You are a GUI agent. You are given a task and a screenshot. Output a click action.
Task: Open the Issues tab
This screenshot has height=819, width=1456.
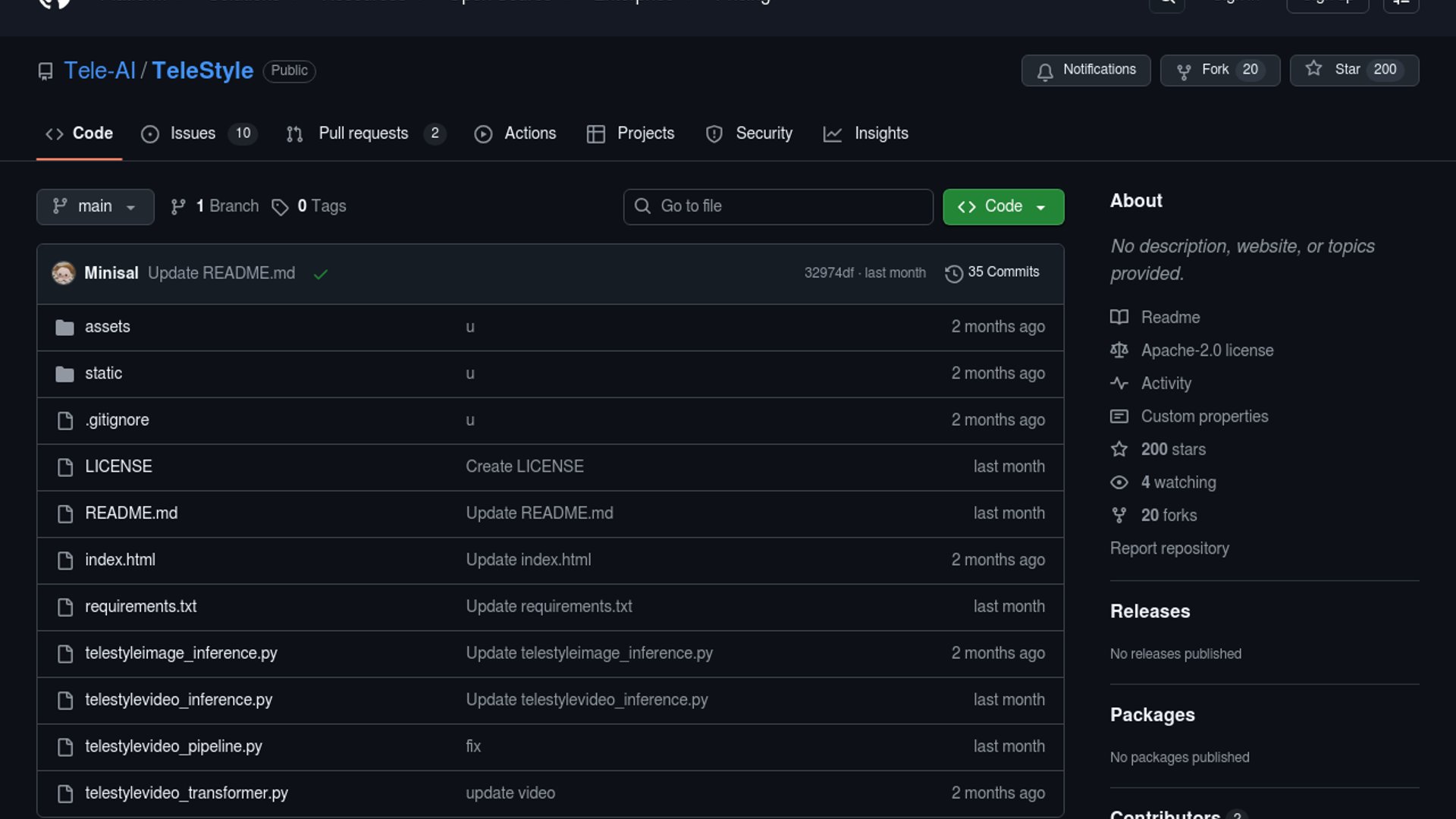point(193,133)
